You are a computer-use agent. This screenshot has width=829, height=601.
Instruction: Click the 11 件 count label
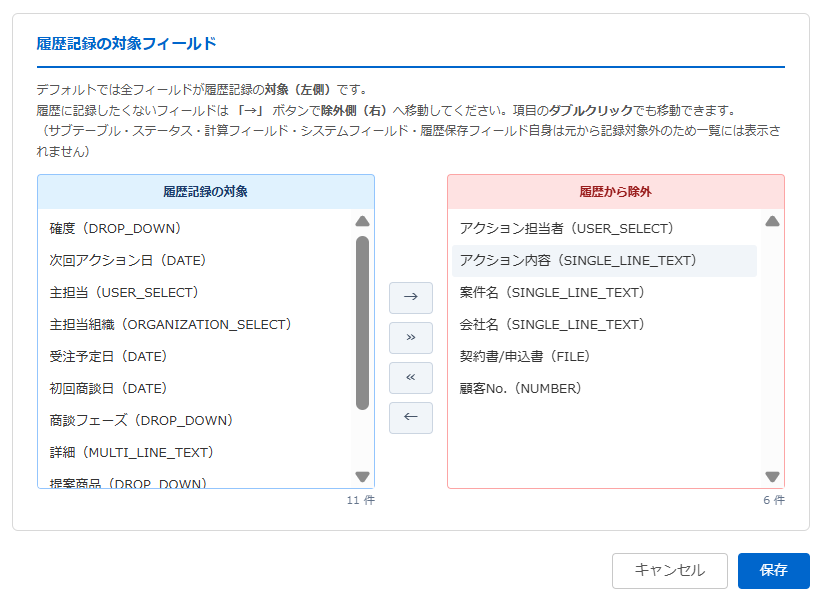361,500
